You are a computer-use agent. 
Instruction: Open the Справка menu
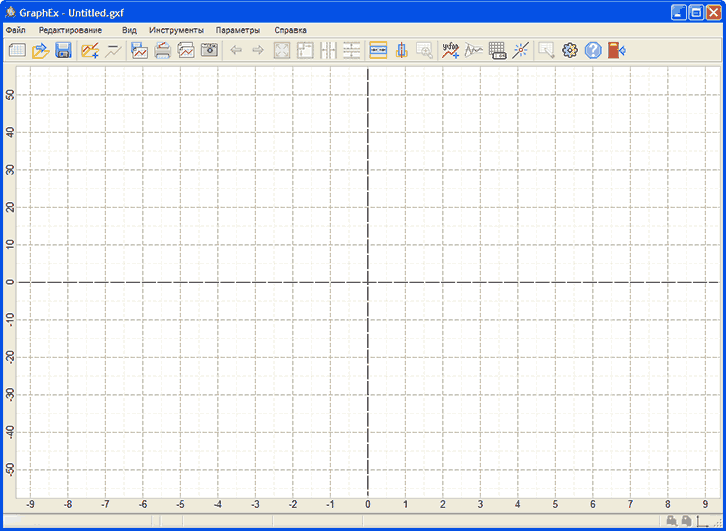pos(290,30)
